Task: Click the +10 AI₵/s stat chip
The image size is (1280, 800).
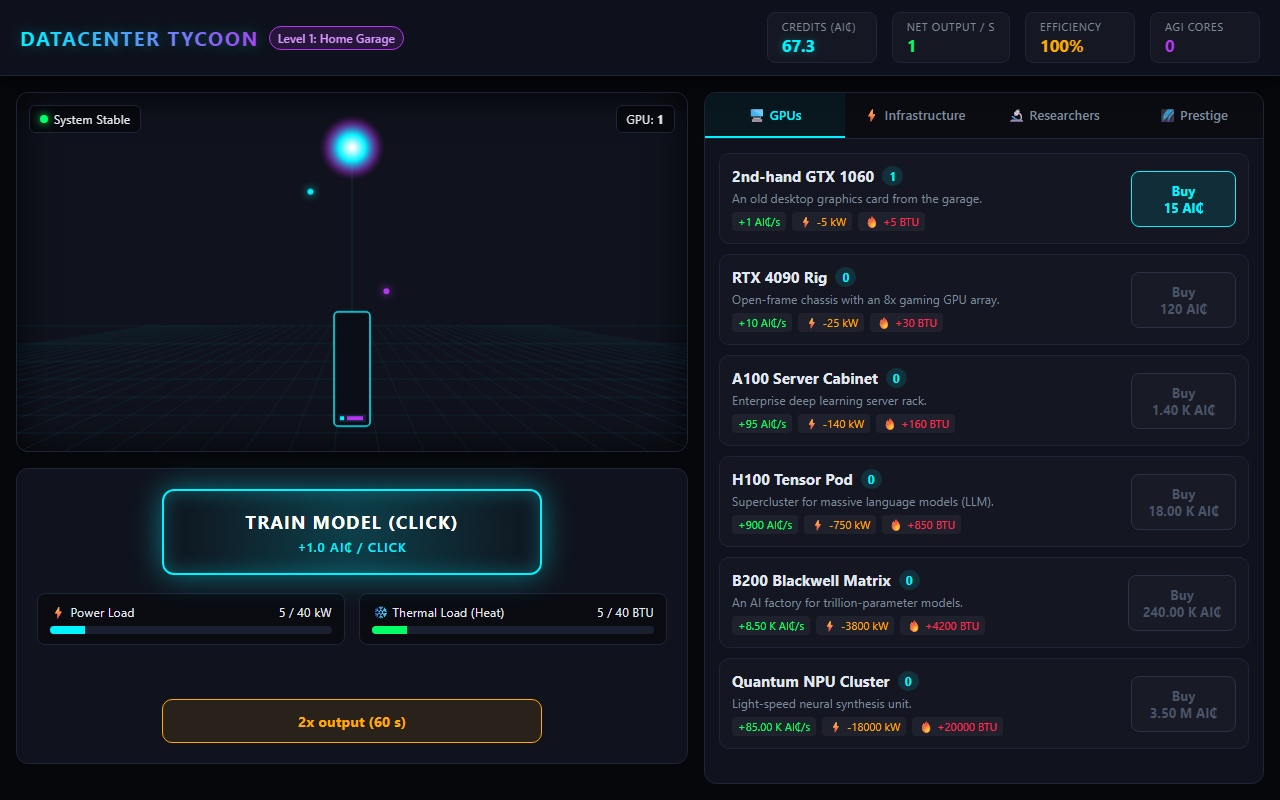Action: [762, 323]
